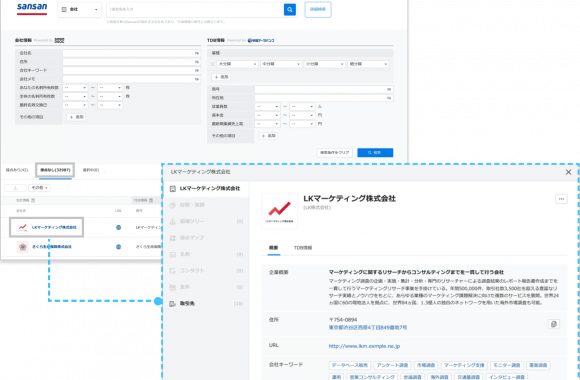Click the blue 検索 button
This screenshot has height=380, width=580.
[x=375, y=152]
